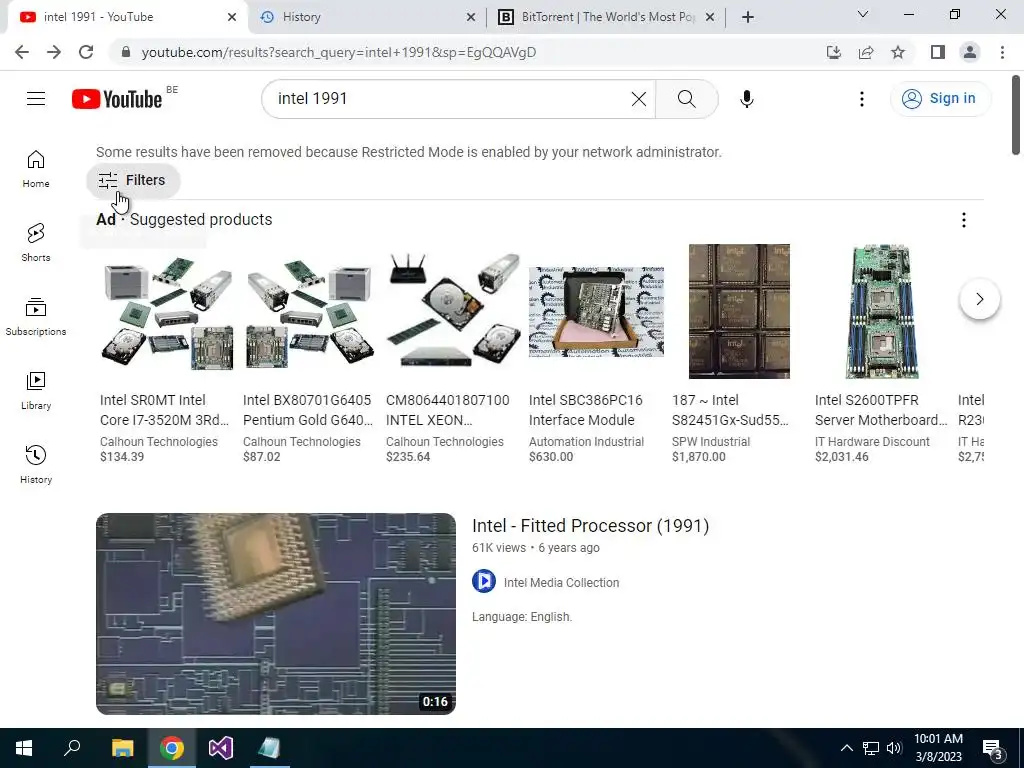The image size is (1024, 768).
Task: Click the Sign in button
Action: tap(940, 99)
